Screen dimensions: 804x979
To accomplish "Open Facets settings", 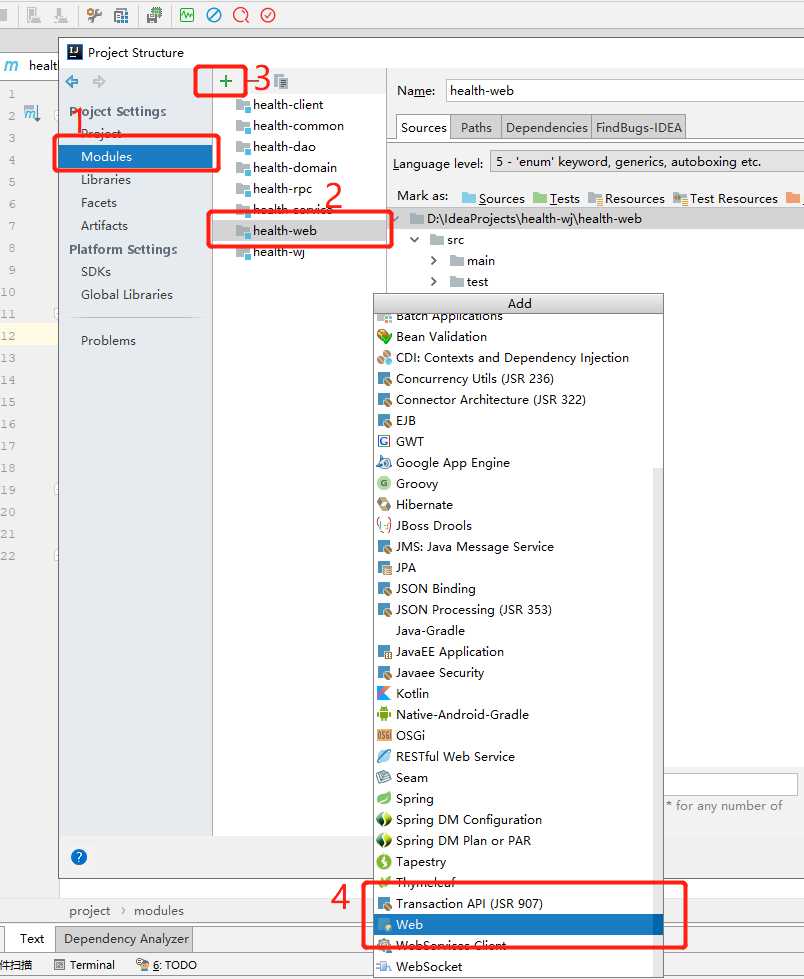I will (x=99, y=203).
